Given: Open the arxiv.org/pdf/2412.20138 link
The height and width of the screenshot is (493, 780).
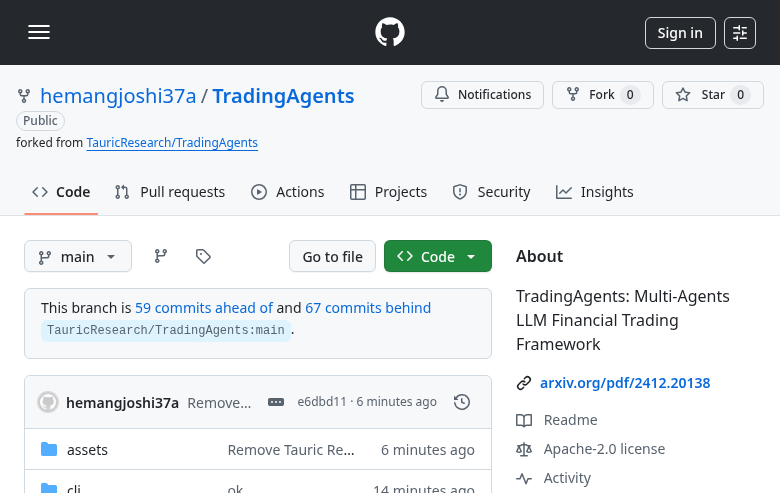Looking at the screenshot, I should (624, 383).
